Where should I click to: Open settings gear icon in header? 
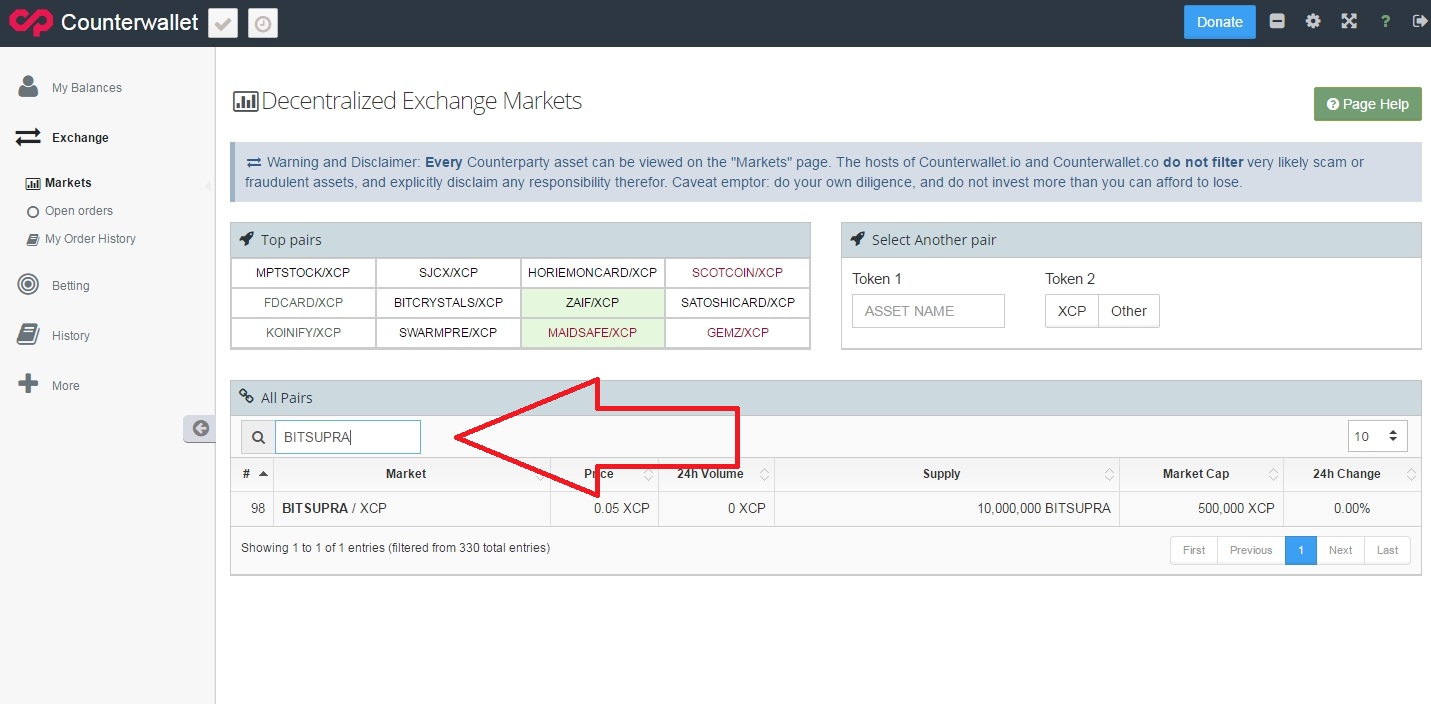tap(1313, 21)
